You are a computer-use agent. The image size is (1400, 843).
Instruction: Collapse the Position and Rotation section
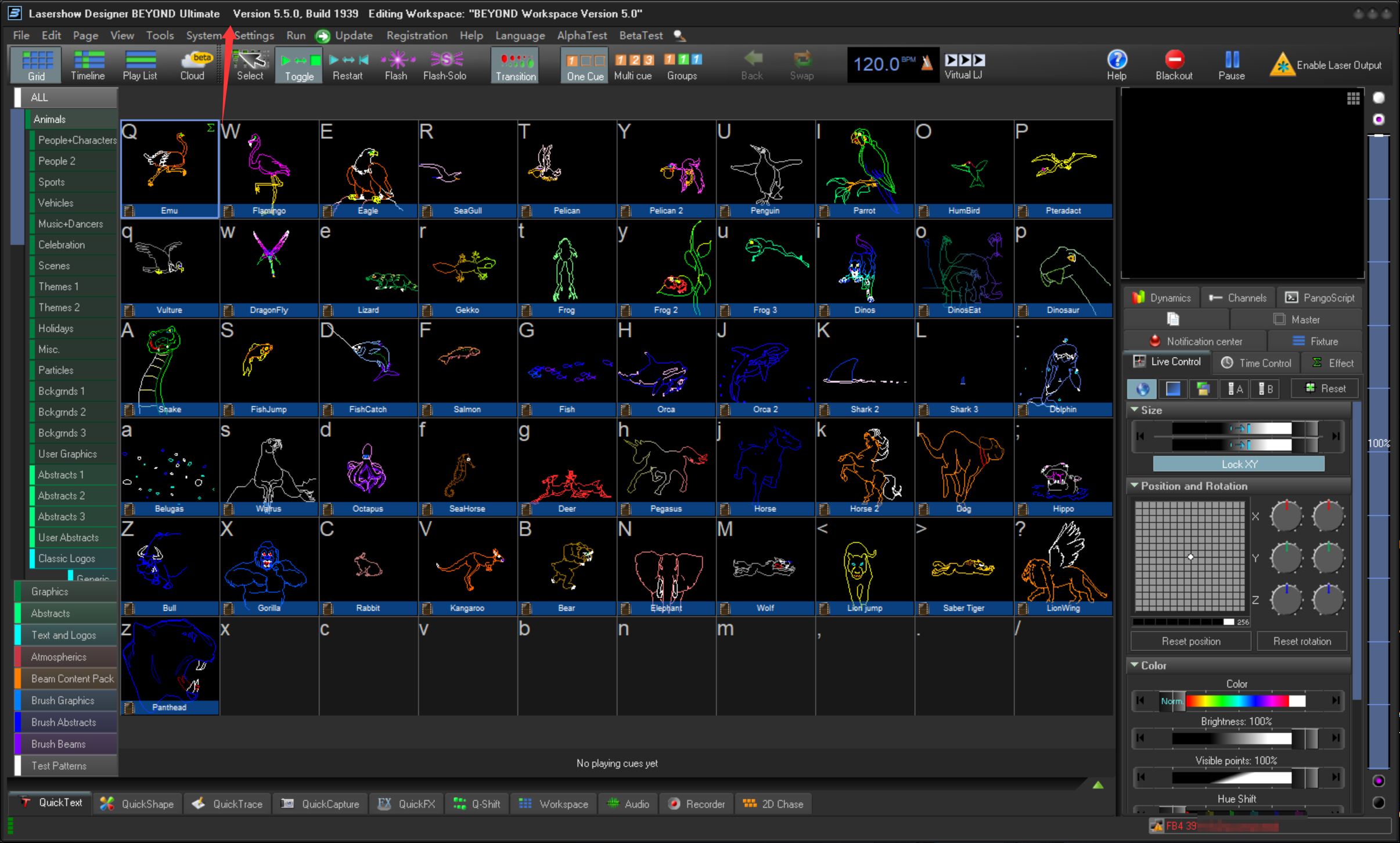[1134, 486]
